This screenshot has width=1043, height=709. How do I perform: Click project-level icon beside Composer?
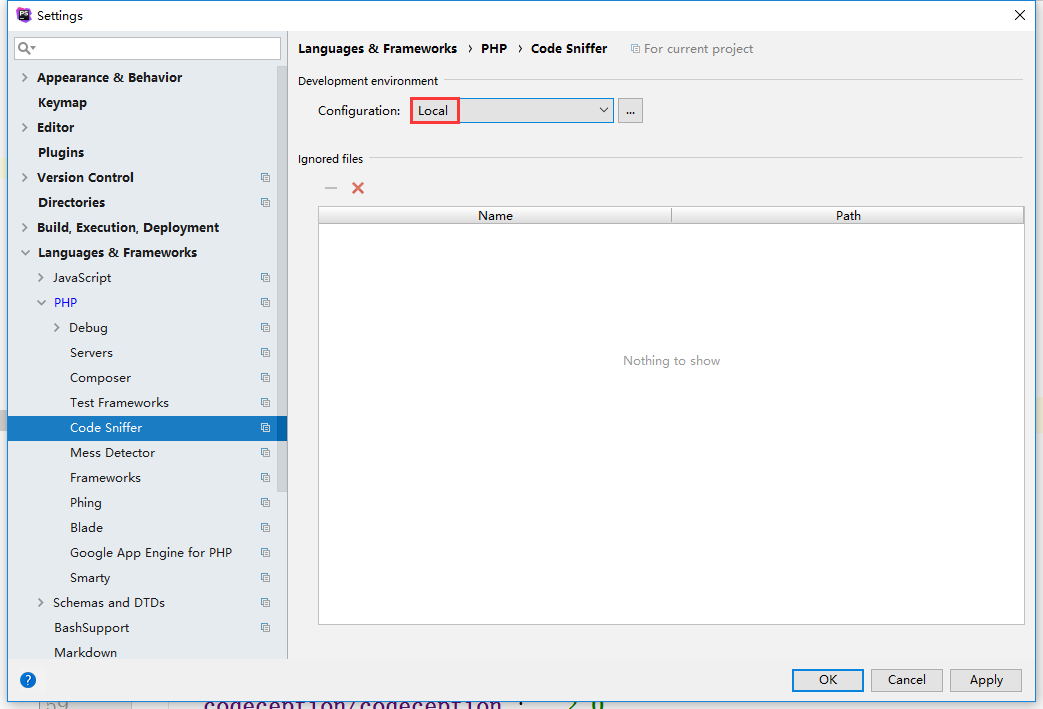pyautogui.click(x=265, y=378)
